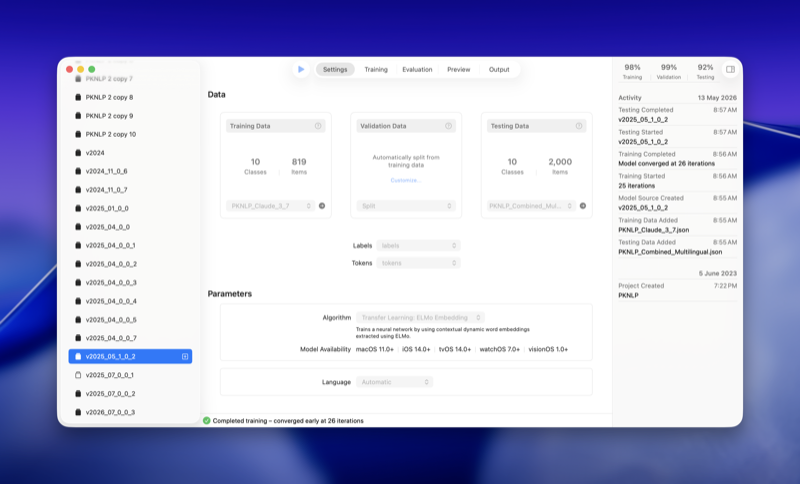Screen dimensions: 800x484
Task: Select v2024 model source
Action: point(130,152)
